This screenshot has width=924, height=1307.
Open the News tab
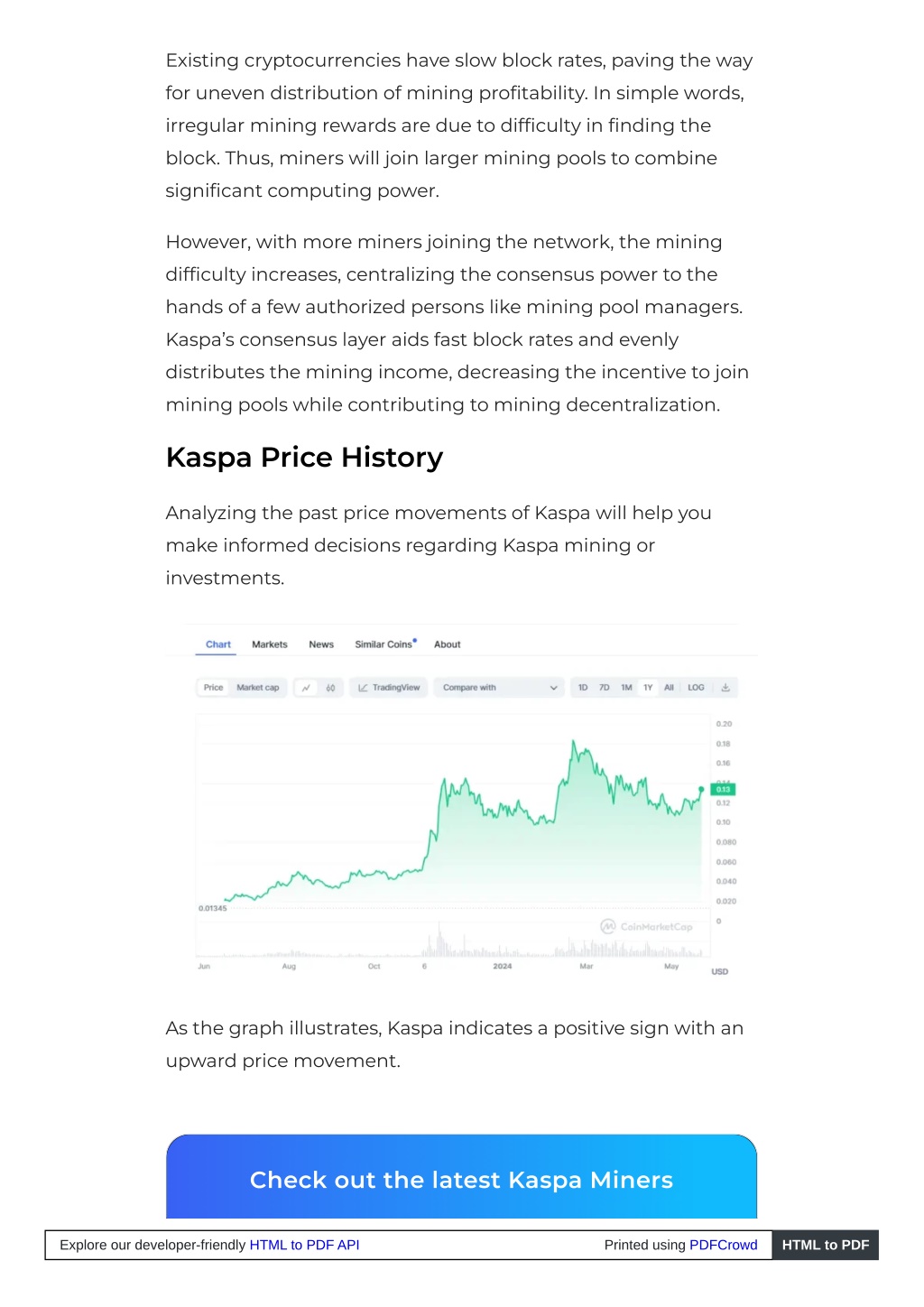(321, 644)
